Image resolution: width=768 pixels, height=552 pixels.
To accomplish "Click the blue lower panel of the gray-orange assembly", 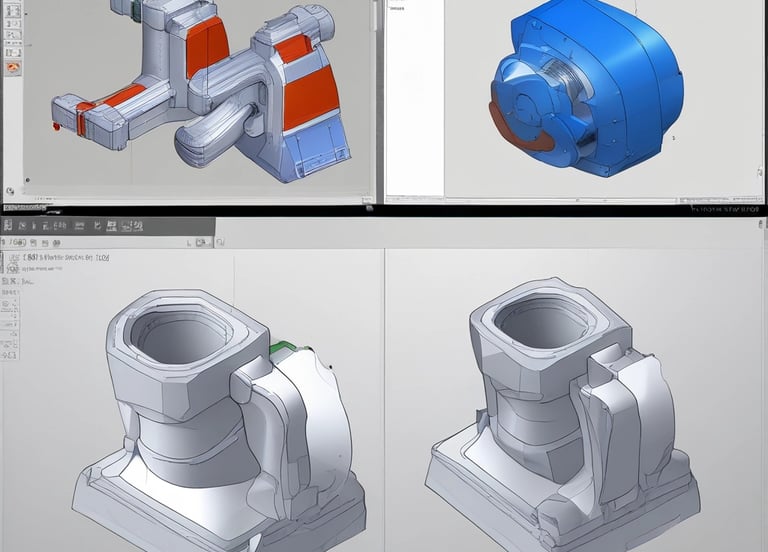I will pyautogui.click(x=317, y=149).
